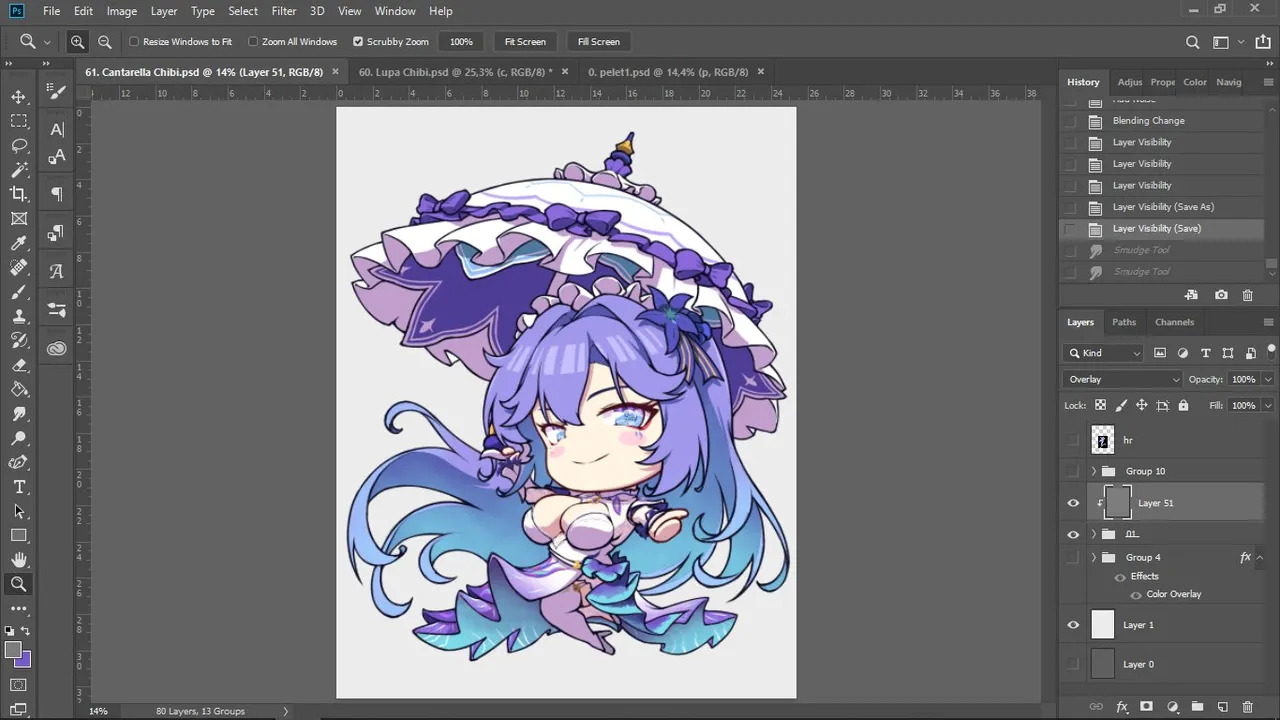This screenshot has height=720, width=1280.
Task: Select the Move tool
Action: coord(19,96)
